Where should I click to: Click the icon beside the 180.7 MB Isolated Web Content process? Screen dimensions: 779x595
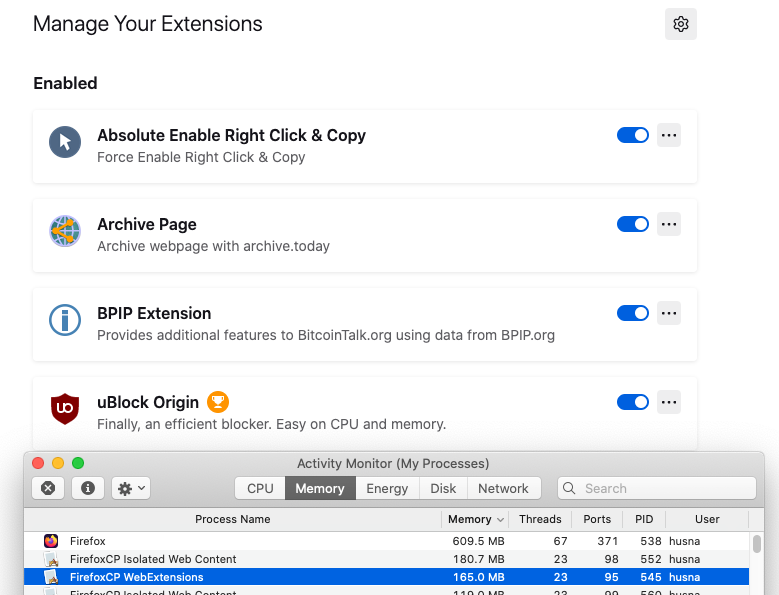click(51, 559)
